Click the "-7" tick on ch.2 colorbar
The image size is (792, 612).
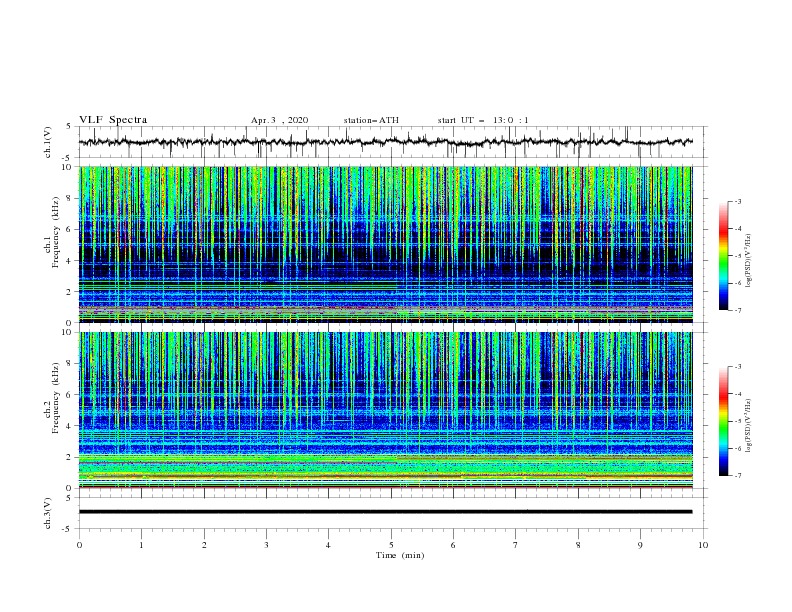pos(737,476)
